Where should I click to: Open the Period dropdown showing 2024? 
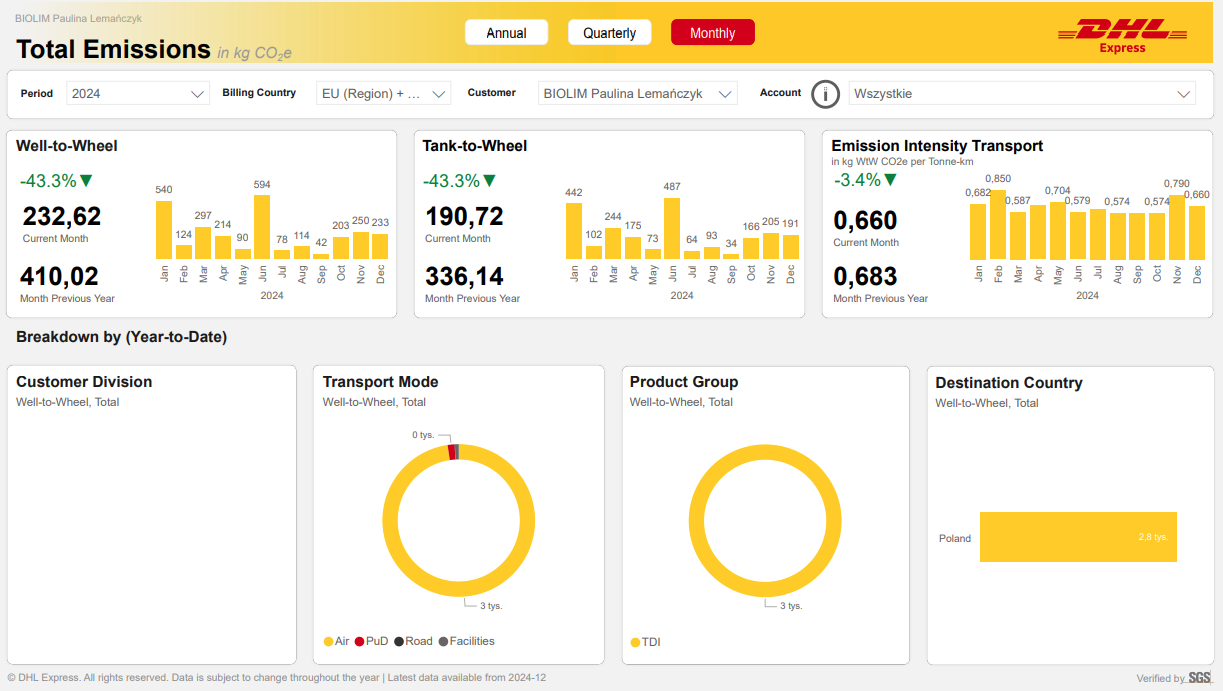[138, 93]
